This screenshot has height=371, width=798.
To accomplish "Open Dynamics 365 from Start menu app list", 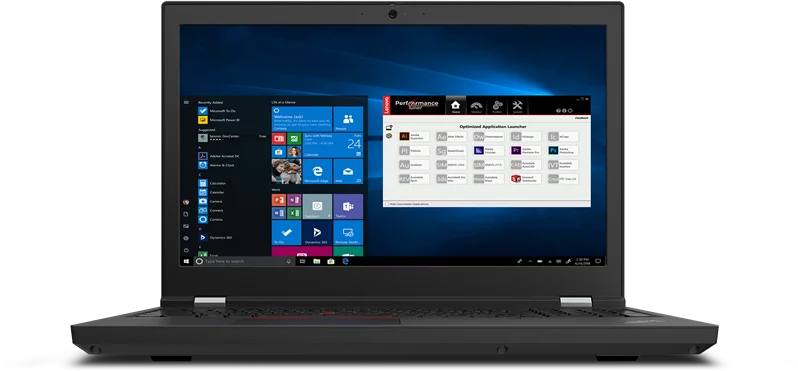I will (x=215, y=237).
